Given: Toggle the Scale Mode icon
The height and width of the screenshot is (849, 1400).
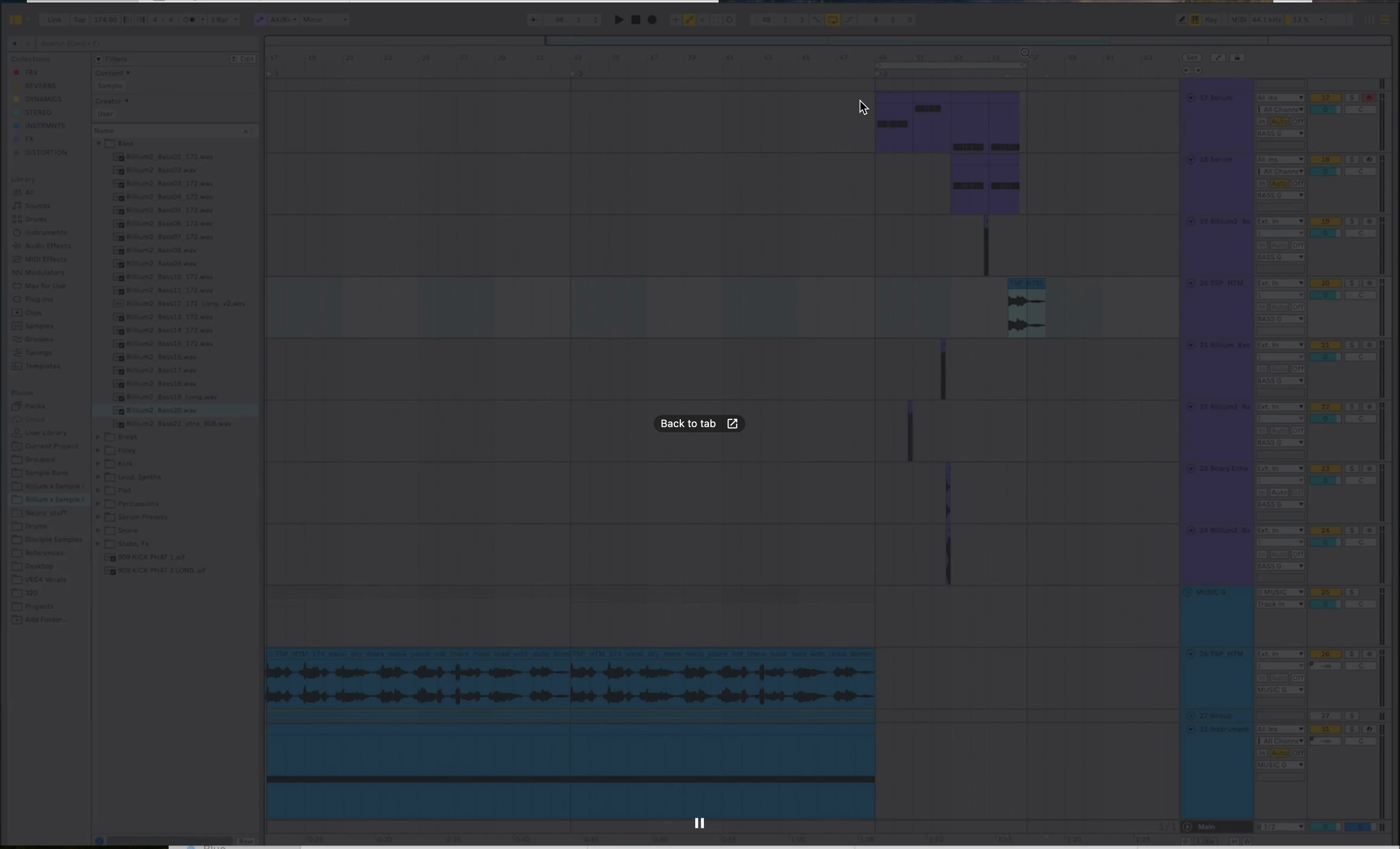Looking at the screenshot, I should pos(260,20).
